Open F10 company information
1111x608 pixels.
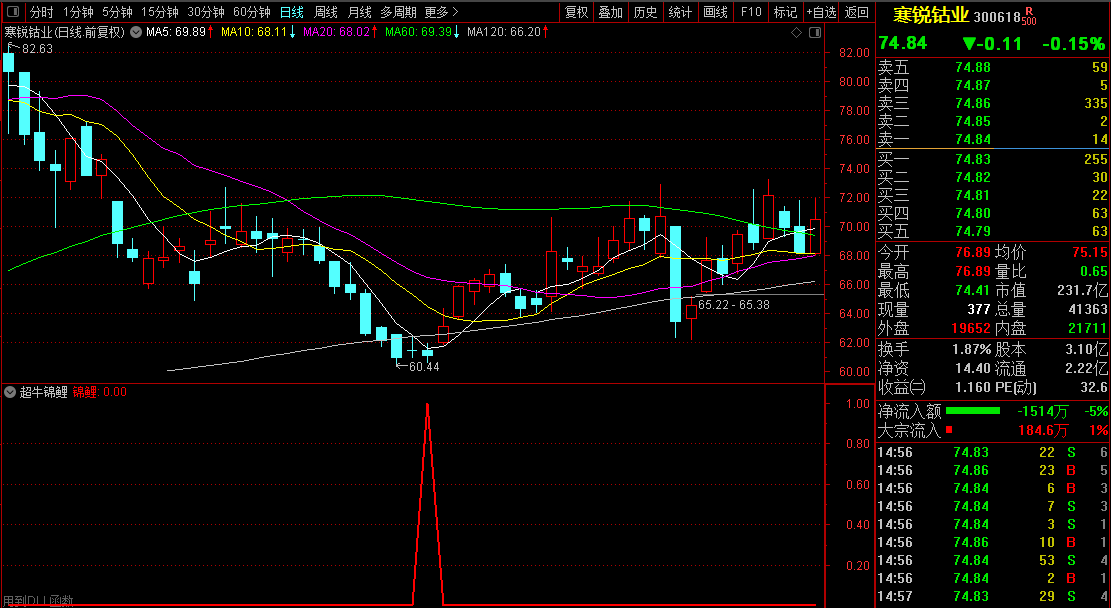pyautogui.click(x=750, y=12)
